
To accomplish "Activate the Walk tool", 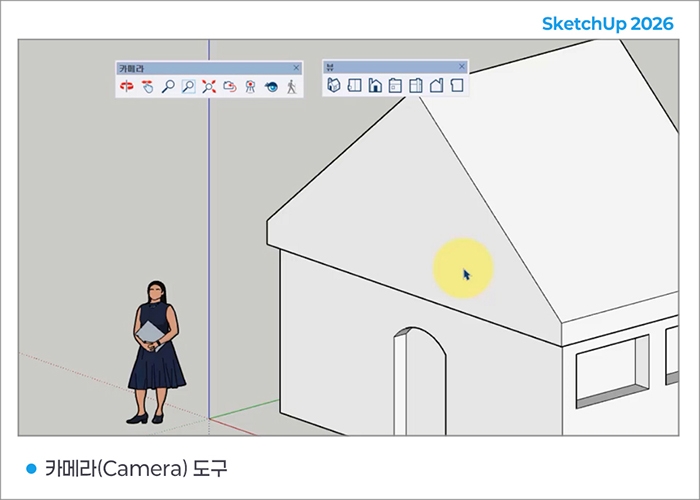I will pyautogui.click(x=292, y=86).
